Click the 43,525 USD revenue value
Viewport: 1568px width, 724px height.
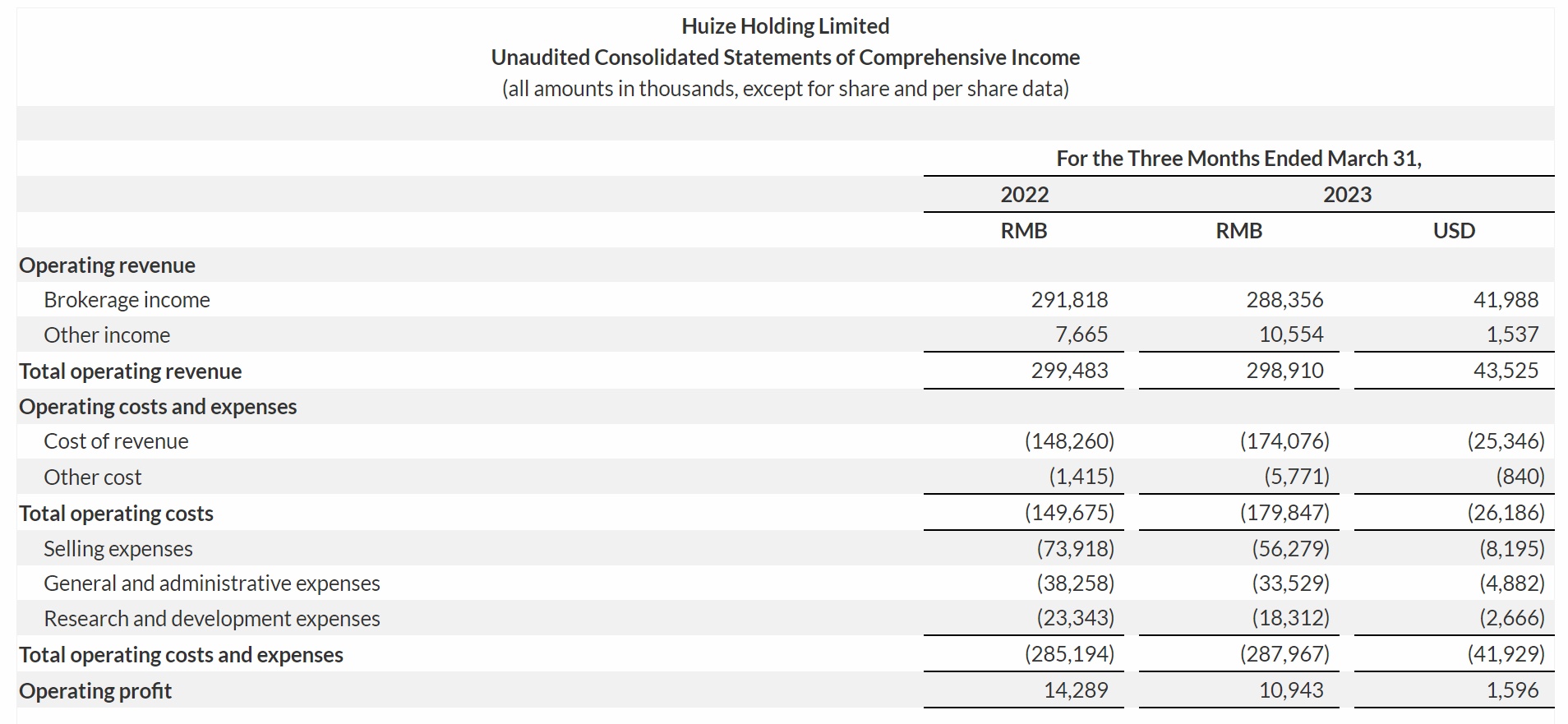pyautogui.click(x=1506, y=371)
